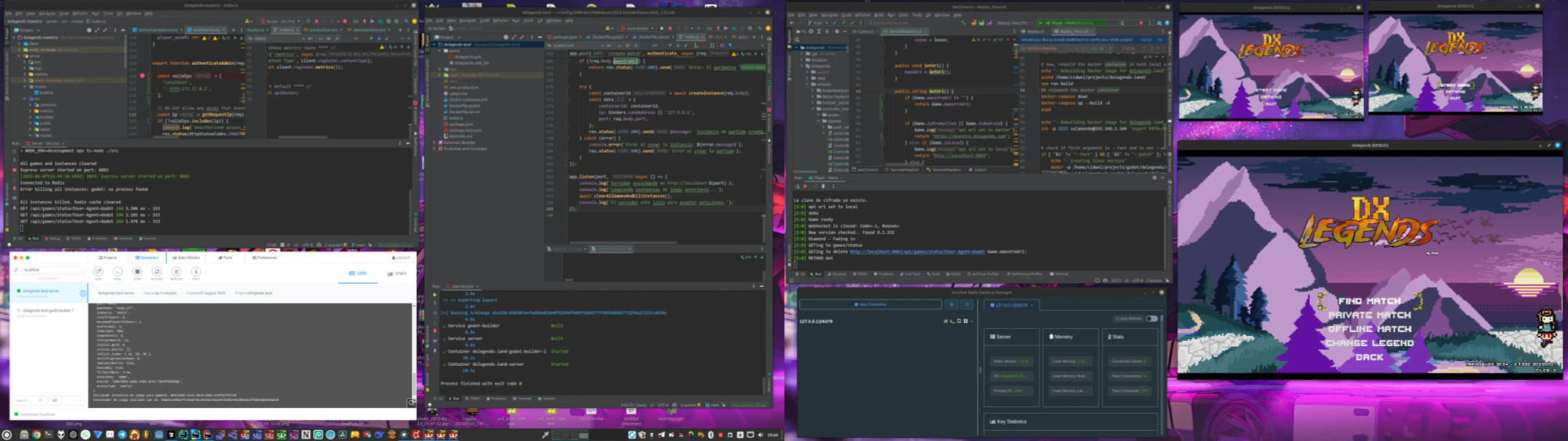The image size is (1568, 441).
Task: Click the Restart container icon in the Docker manager
Action: tap(157, 272)
